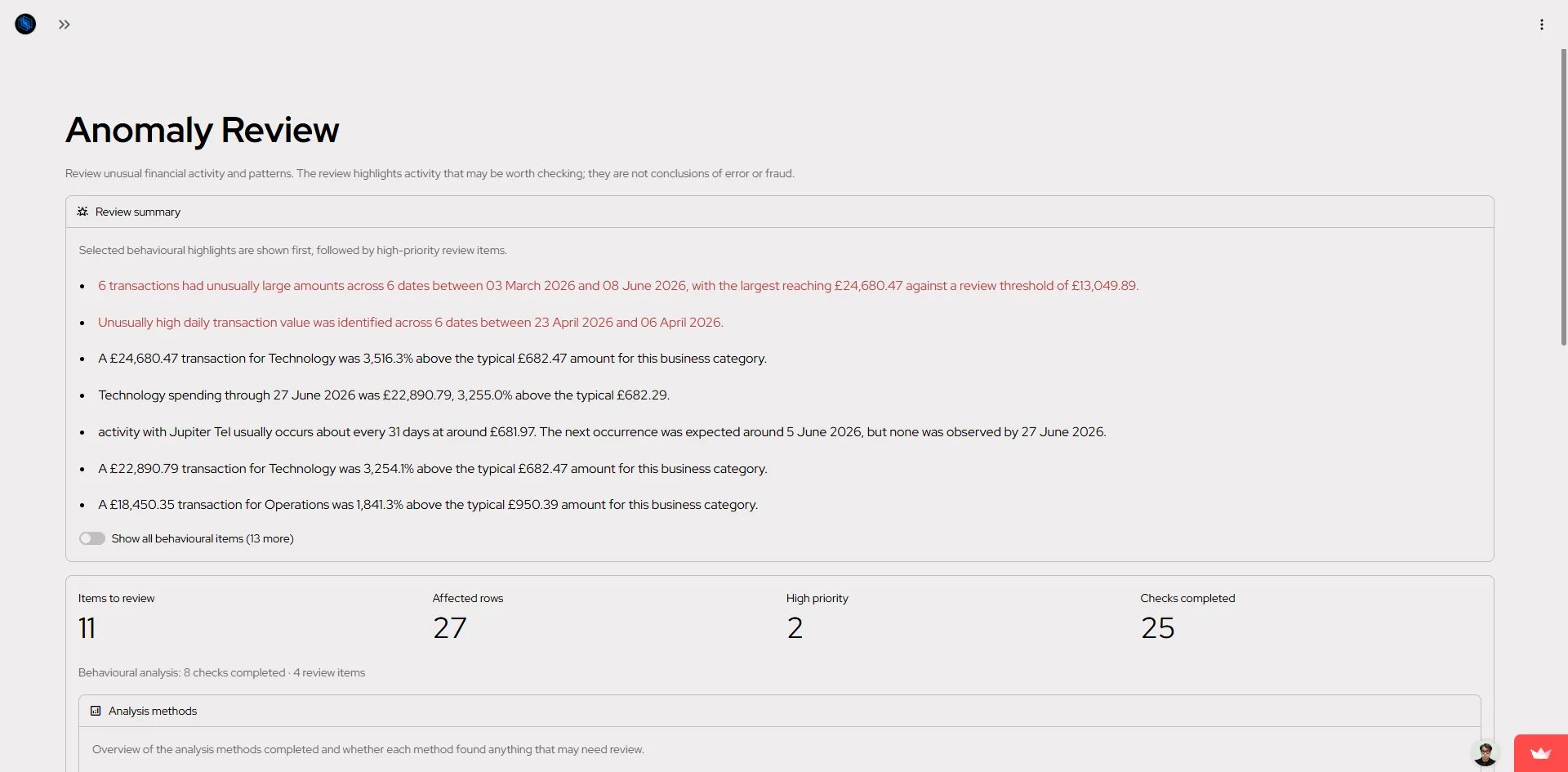The height and width of the screenshot is (772, 1568).
Task: Select the £18,450.35 Operations transaction item
Action: (x=428, y=505)
